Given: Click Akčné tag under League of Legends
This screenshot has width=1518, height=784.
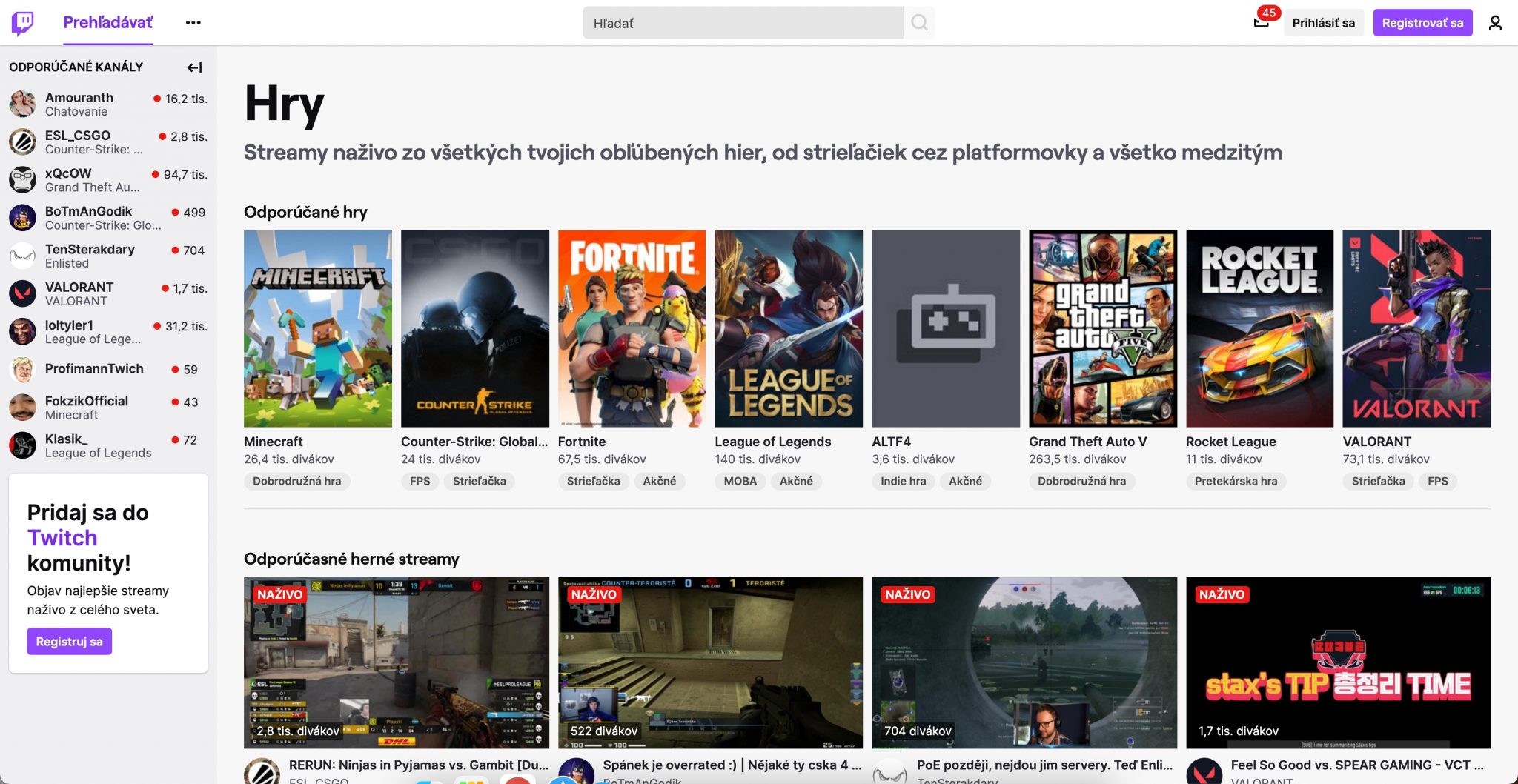Looking at the screenshot, I should pos(797,481).
